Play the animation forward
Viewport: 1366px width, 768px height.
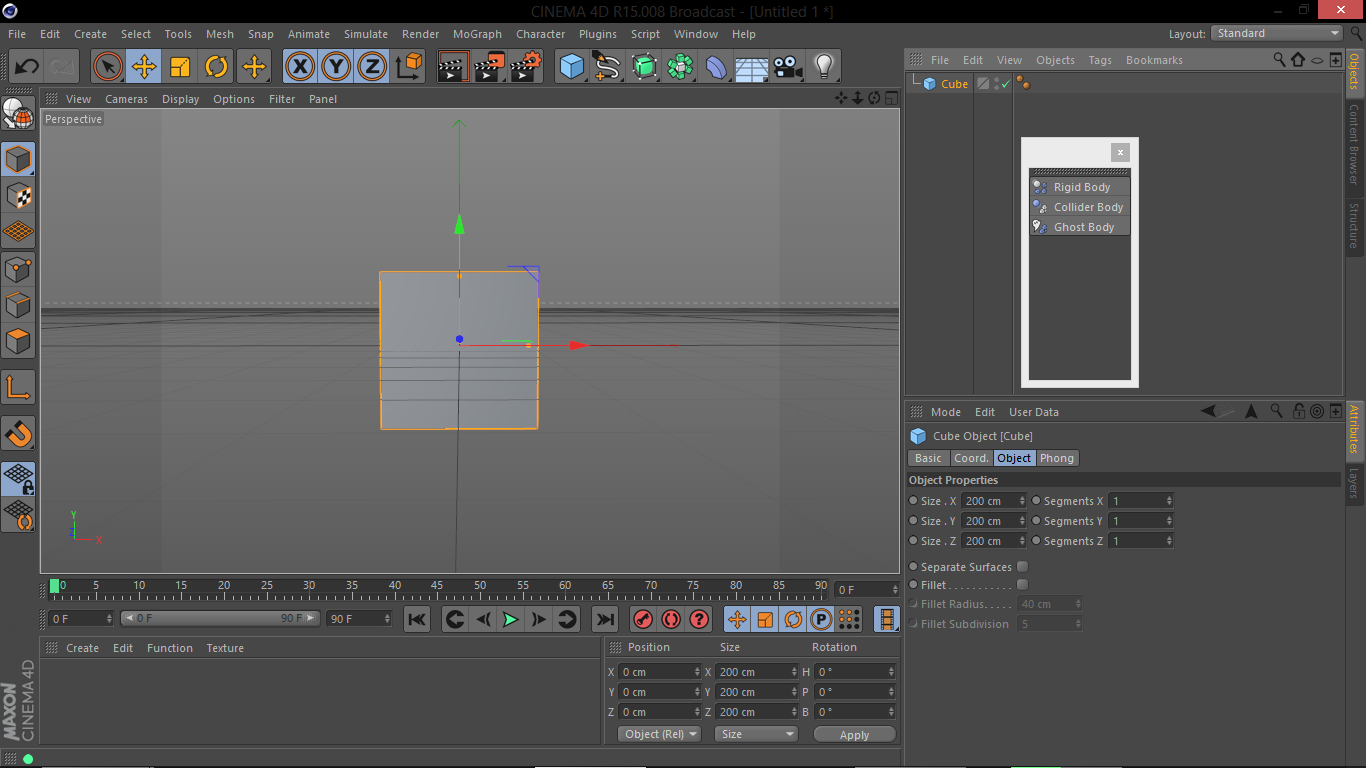pos(510,619)
